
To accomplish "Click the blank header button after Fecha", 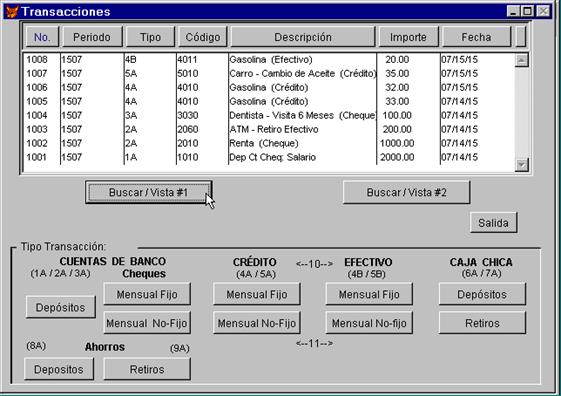I will (521, 37).
